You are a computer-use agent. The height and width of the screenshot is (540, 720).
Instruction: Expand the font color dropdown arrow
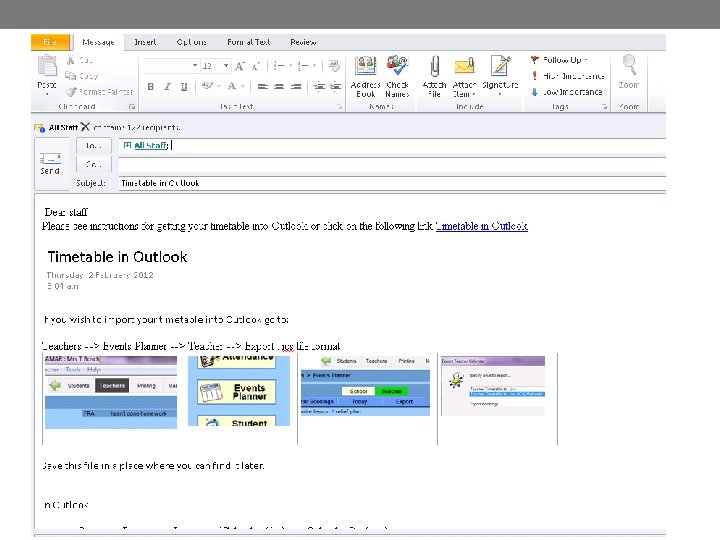tap(242, 86)
